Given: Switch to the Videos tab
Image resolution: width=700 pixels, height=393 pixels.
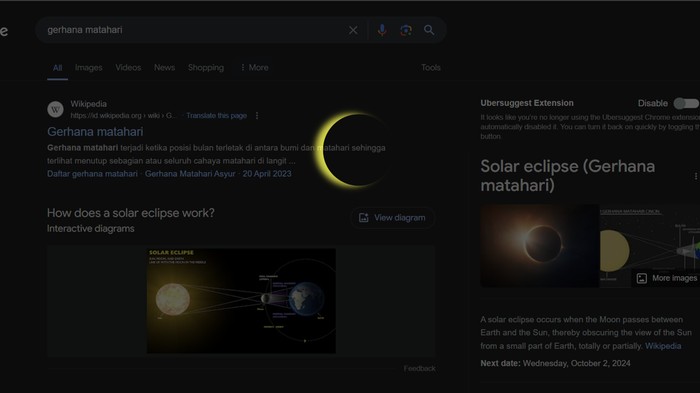Looking at the screenshot, I should coord(128,67).
